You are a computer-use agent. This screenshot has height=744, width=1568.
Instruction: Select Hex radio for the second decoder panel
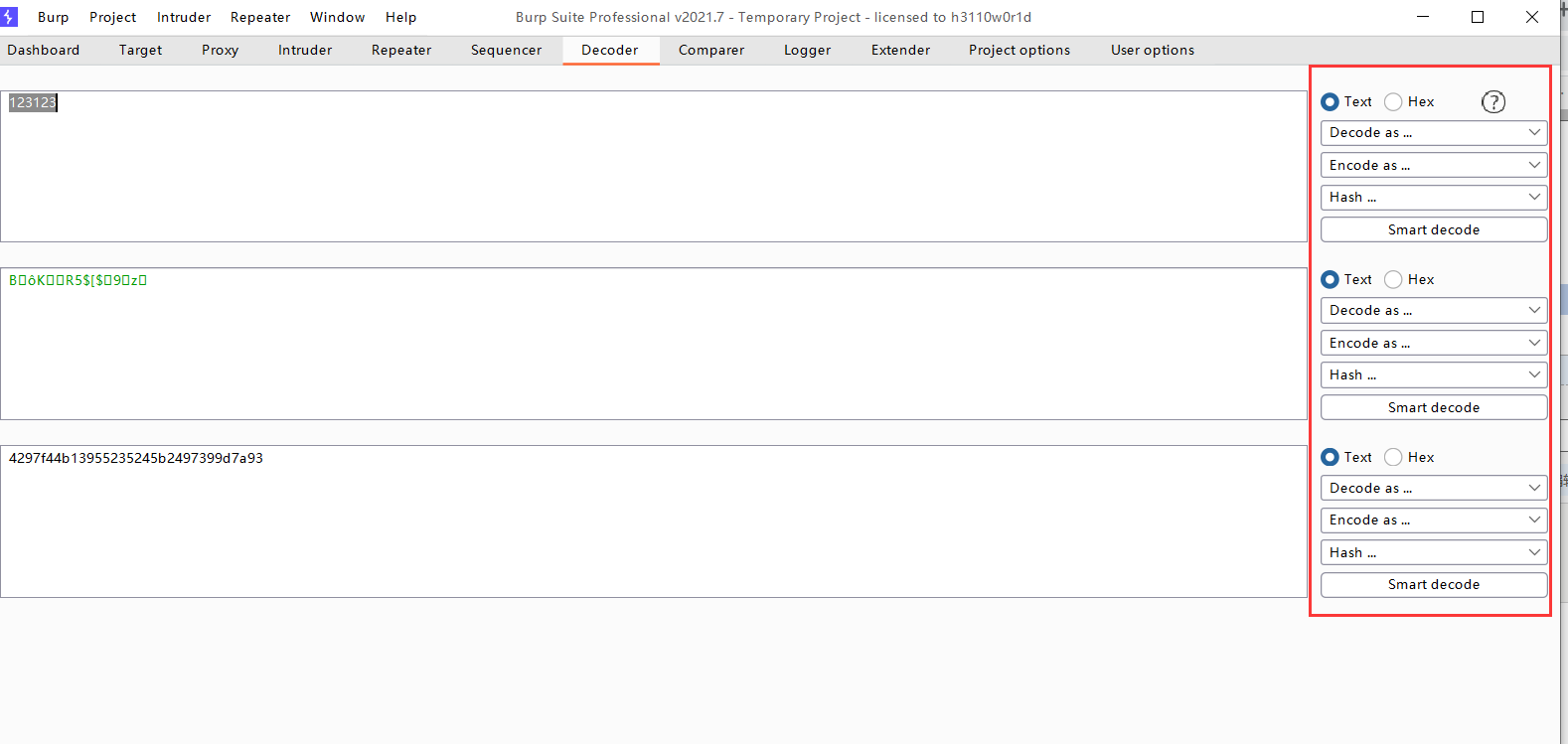[1393, 279]
